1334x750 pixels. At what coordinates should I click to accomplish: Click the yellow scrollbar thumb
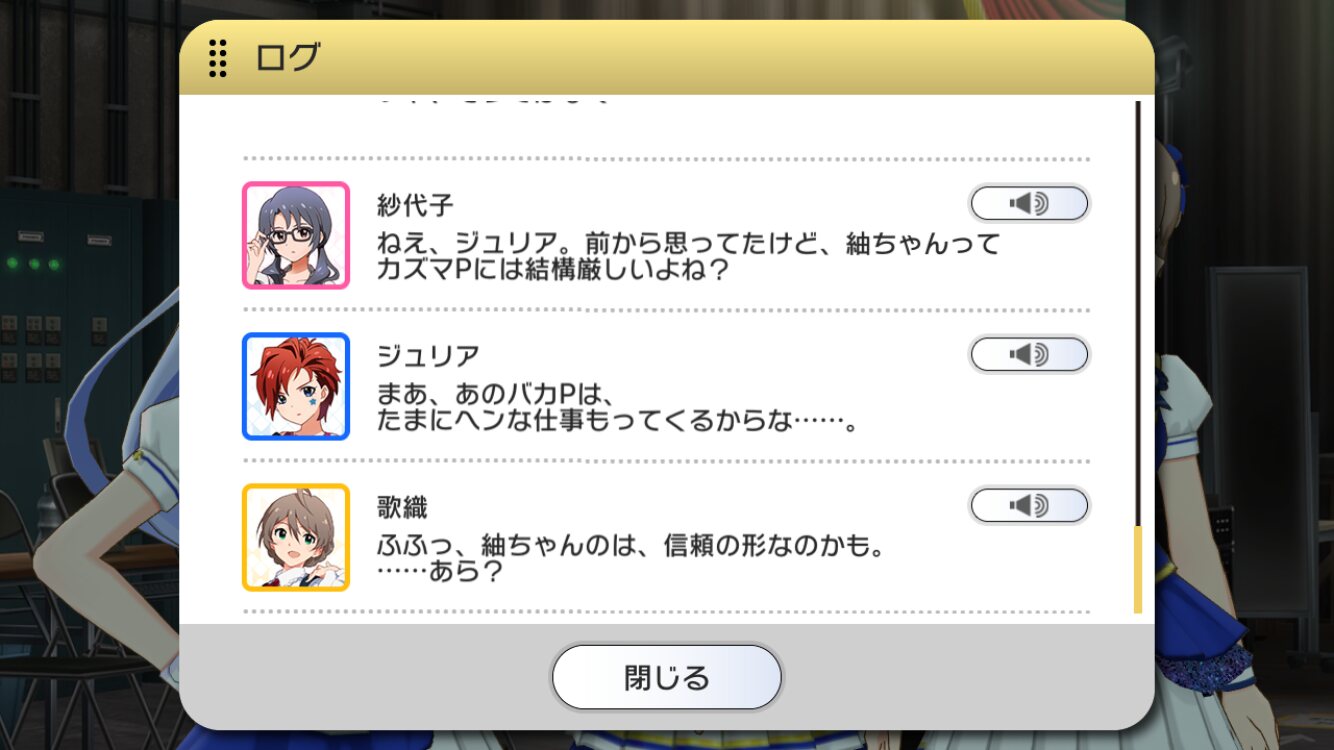coord(1137,569)
